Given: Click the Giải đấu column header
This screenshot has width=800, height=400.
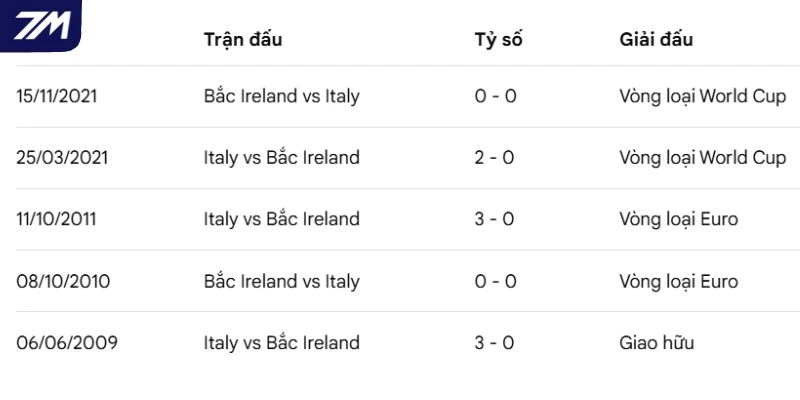Looking at the screenshot, I should pos(656,40).
